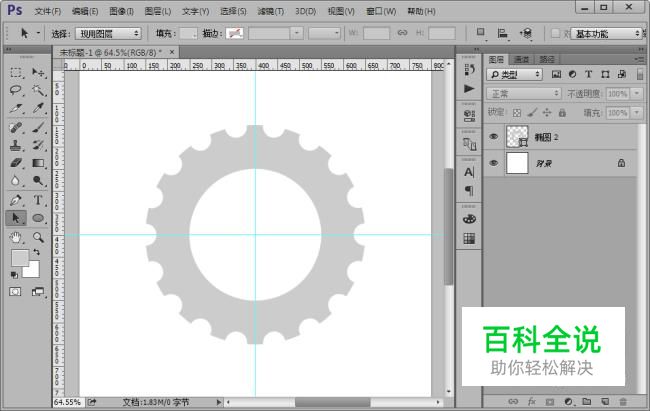The height and width of the screenshot is (411, 650).
Task: Select the Zoom tool
Action: (x=38, y=237)
